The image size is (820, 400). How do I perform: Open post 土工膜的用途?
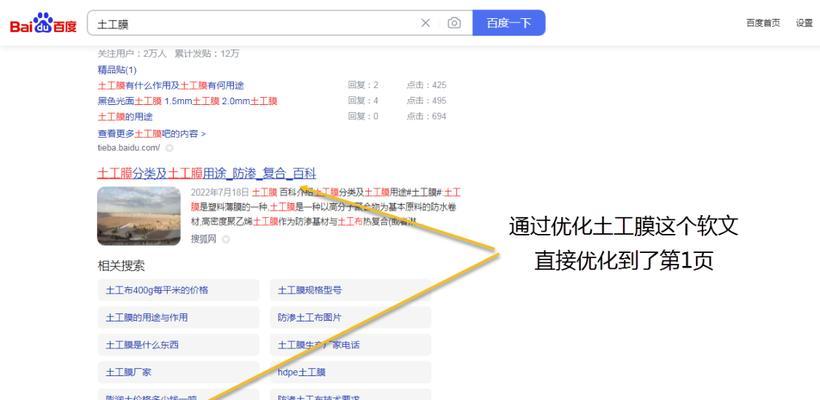coord(125,117)
